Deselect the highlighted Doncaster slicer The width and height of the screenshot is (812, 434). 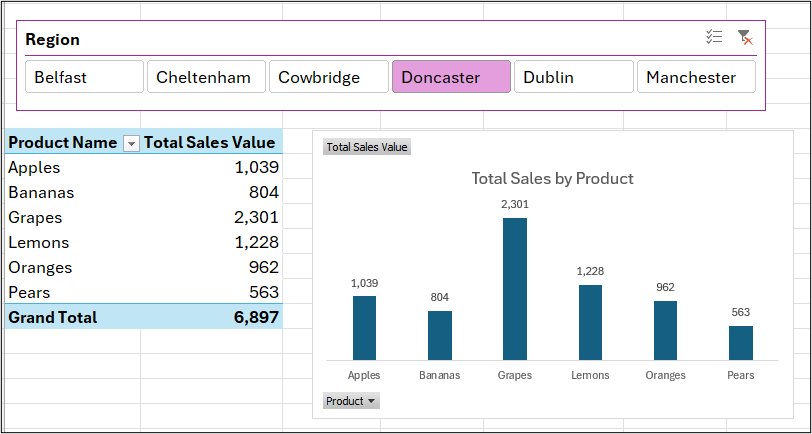click(451, 77)
